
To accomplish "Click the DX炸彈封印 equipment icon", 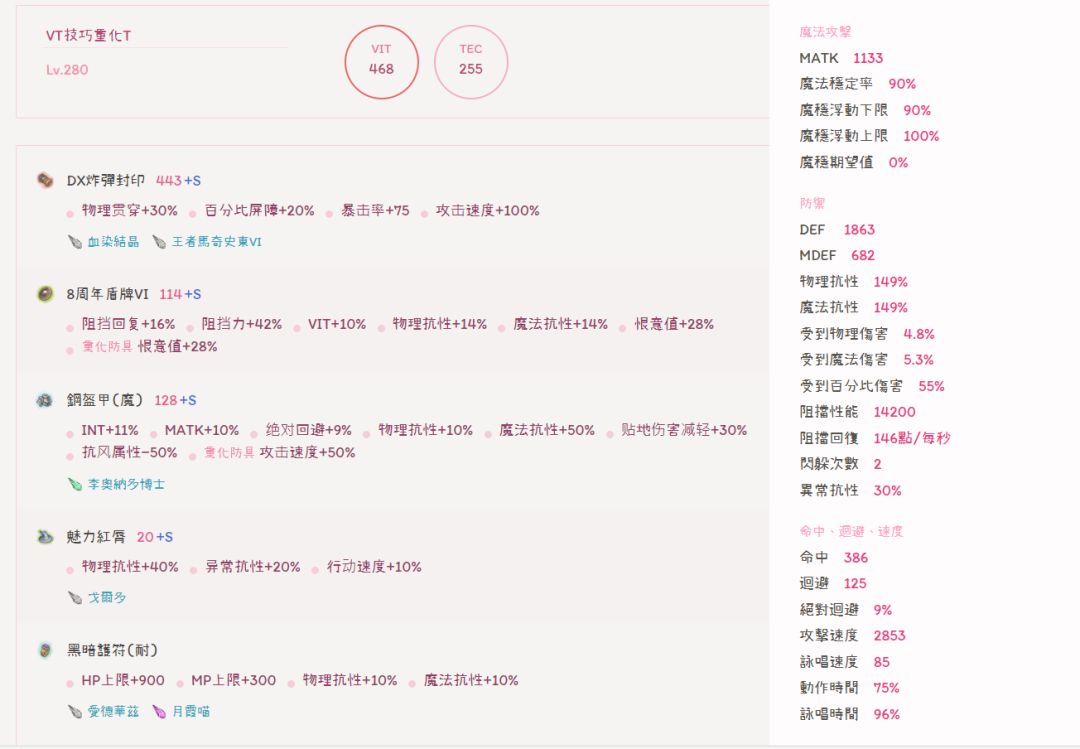I will (x=45, y=181).
